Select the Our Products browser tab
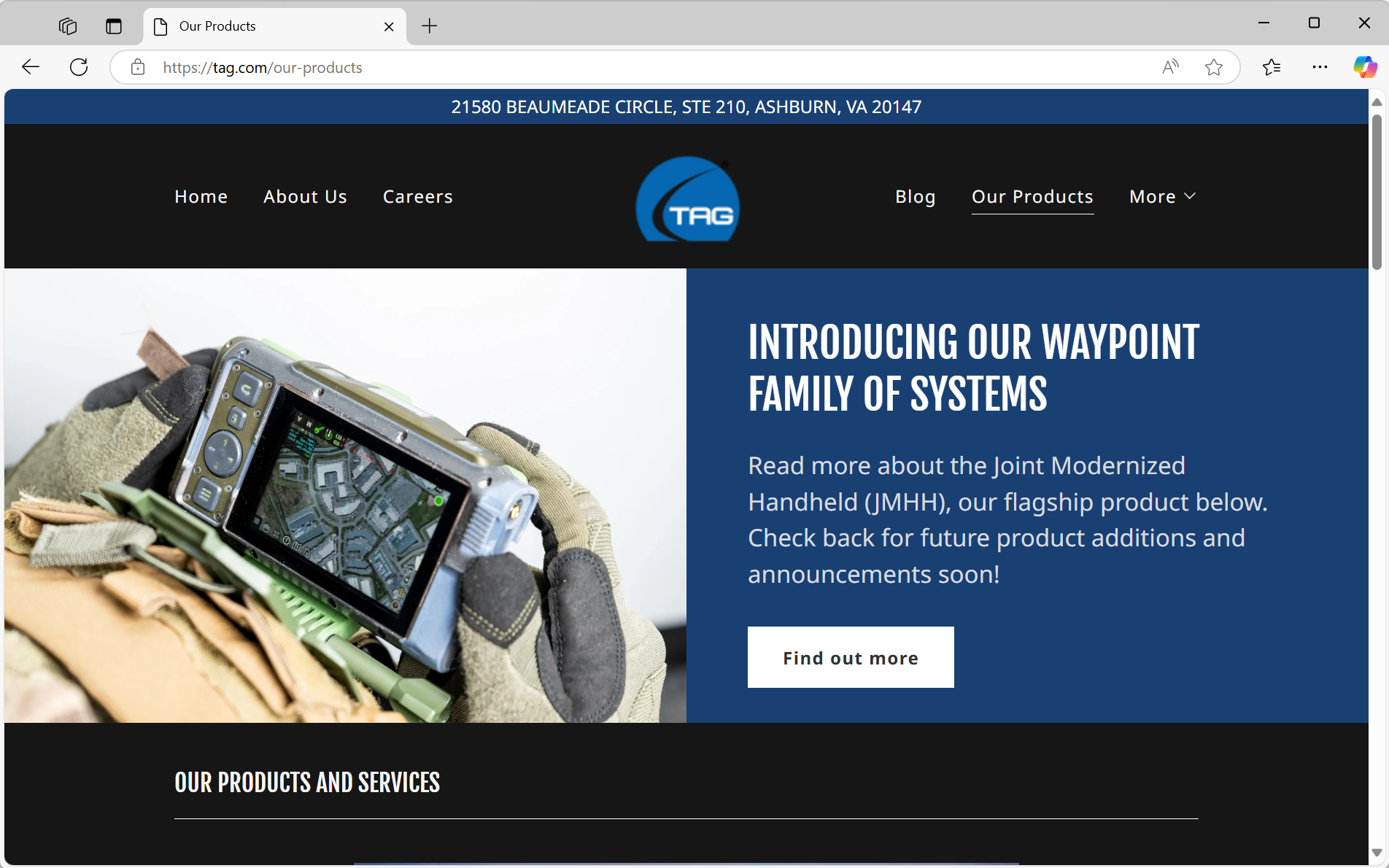This screenshot has width=1389, height=868. click(x=274, y=26)
